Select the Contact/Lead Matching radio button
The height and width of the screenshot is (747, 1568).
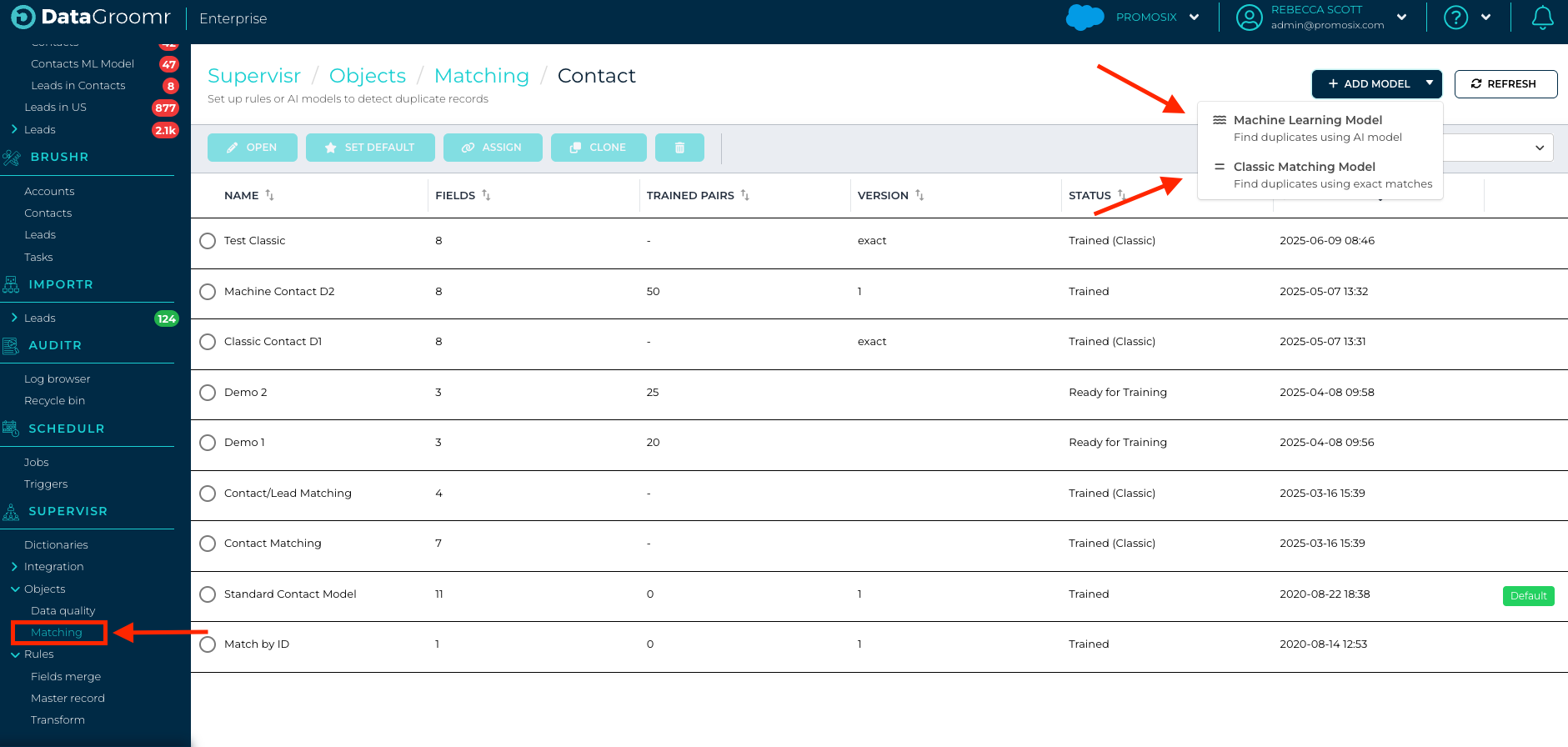click(x=208, y=494)
